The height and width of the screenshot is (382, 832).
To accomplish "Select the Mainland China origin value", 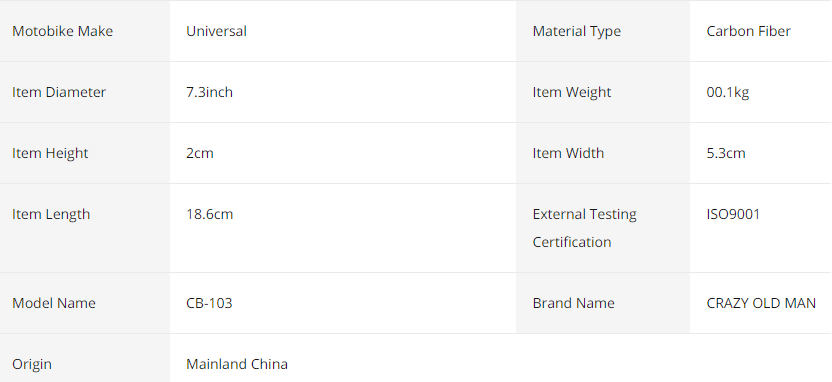I will click(x=237, y=364).
